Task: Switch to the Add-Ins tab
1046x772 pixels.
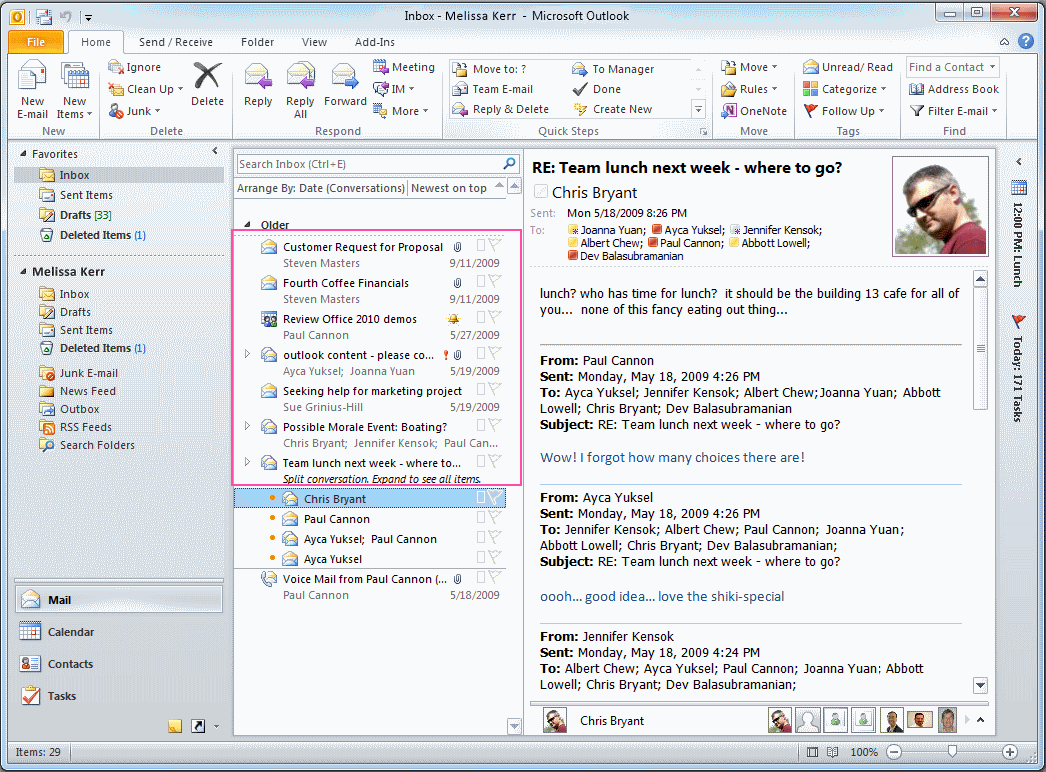Action: coord(374,42)
